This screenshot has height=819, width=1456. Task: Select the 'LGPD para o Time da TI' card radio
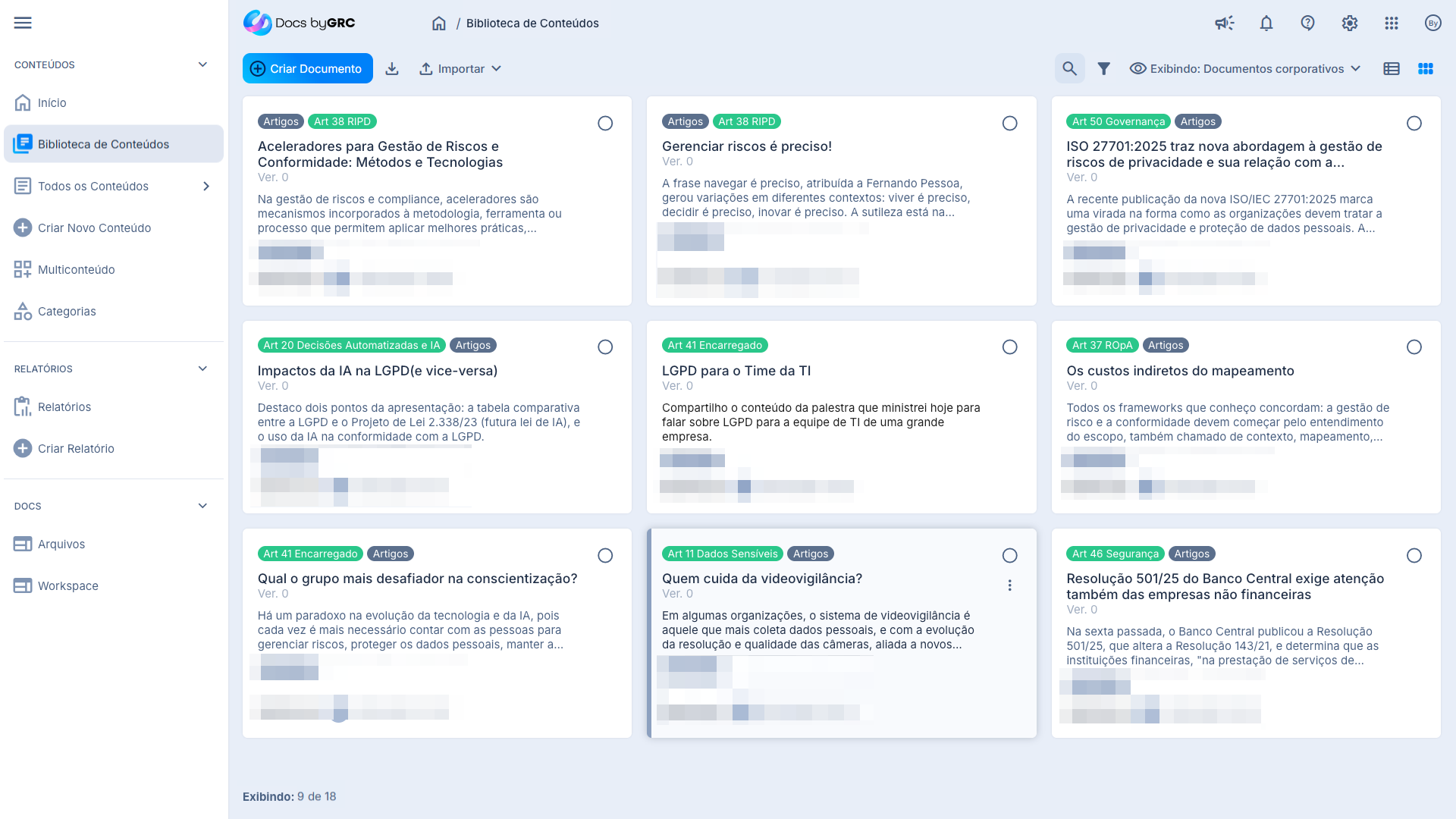(1009, 347)
